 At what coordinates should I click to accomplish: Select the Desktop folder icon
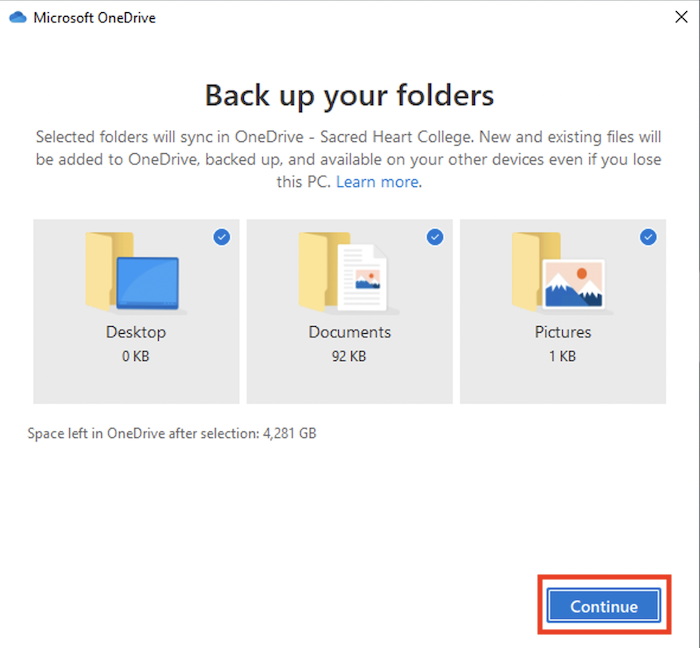[133, 271]
